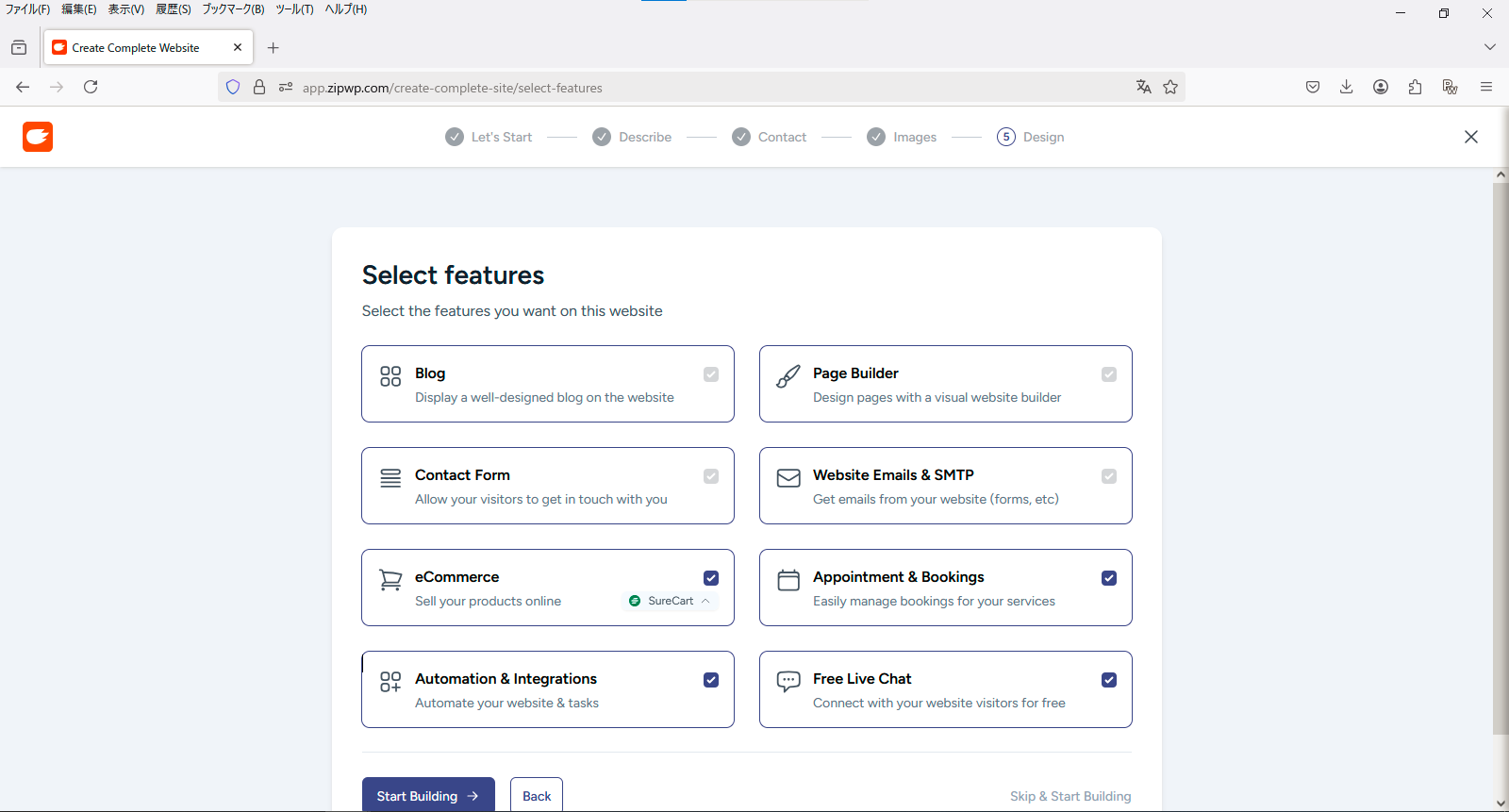
Task: Open Pocket save icon
Action: point(1313,87)
